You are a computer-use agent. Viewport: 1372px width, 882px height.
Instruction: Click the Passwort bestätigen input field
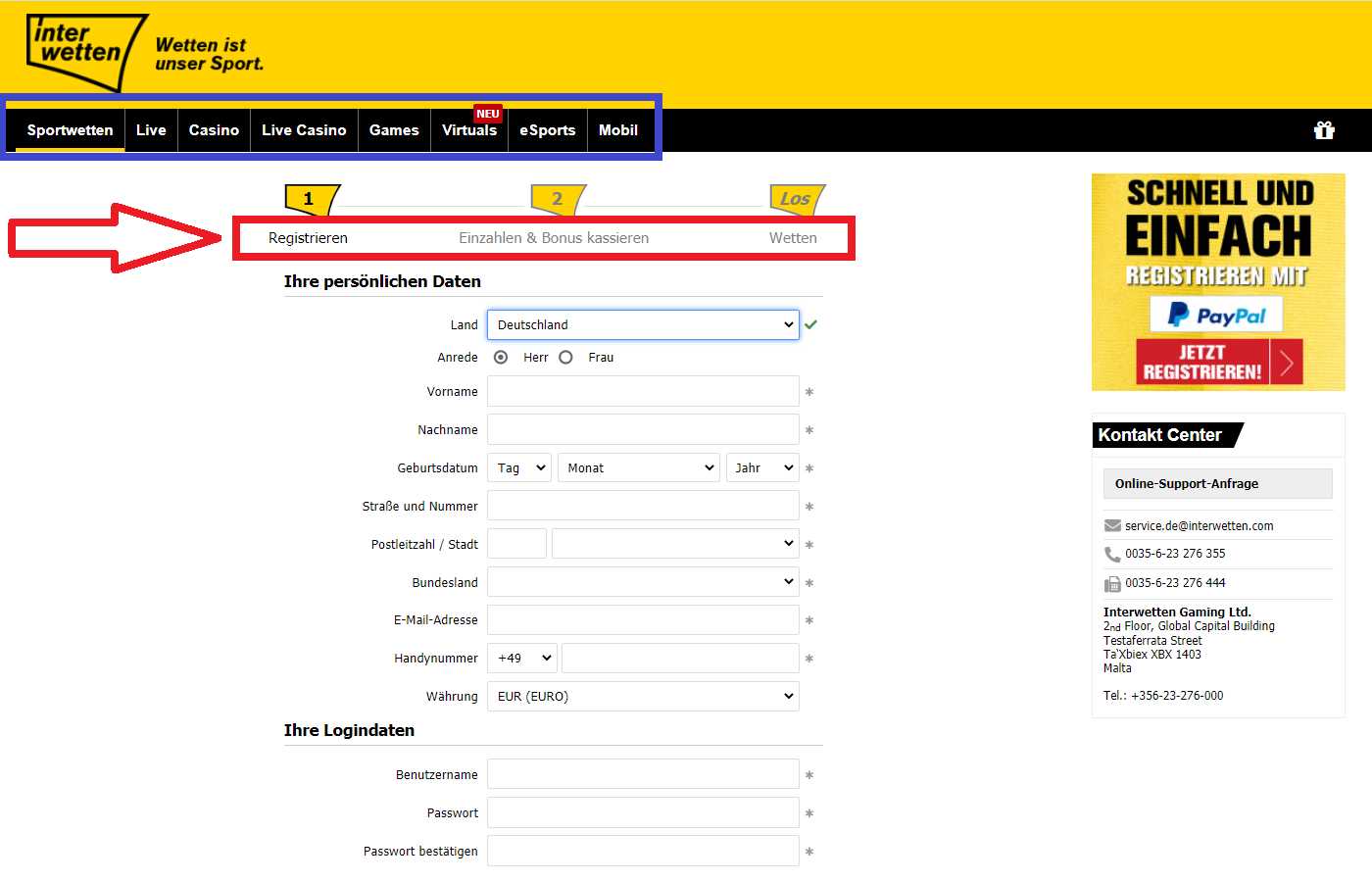click(643, 851)
